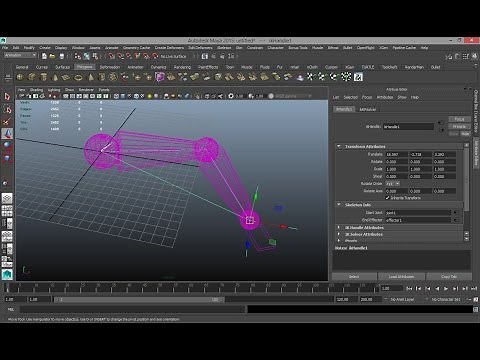Open the Create menu
This screenshot has width=480, height=360.
click(x=45, y=48)
